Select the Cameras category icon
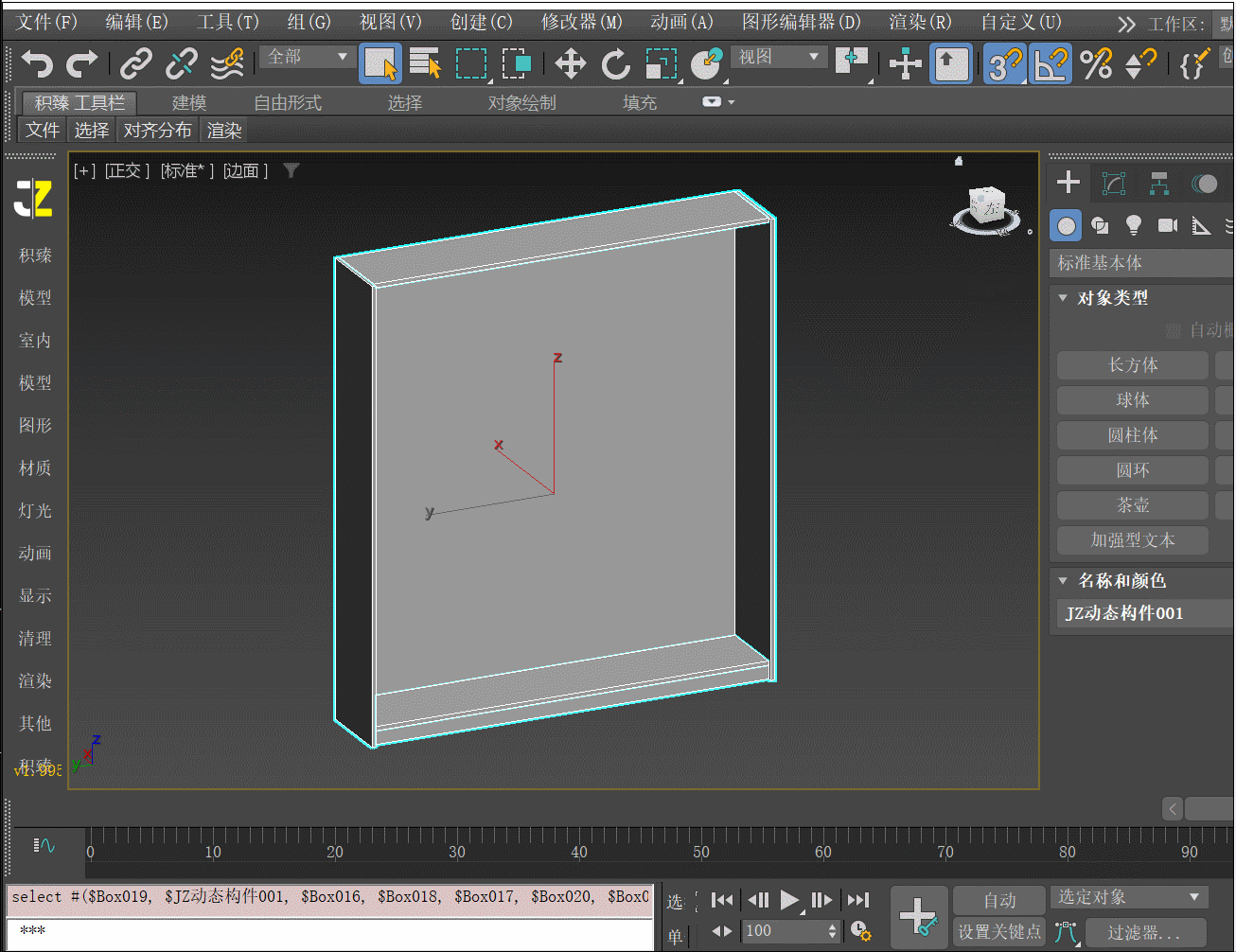The image size is (1236, 952). pos(1168,225)
